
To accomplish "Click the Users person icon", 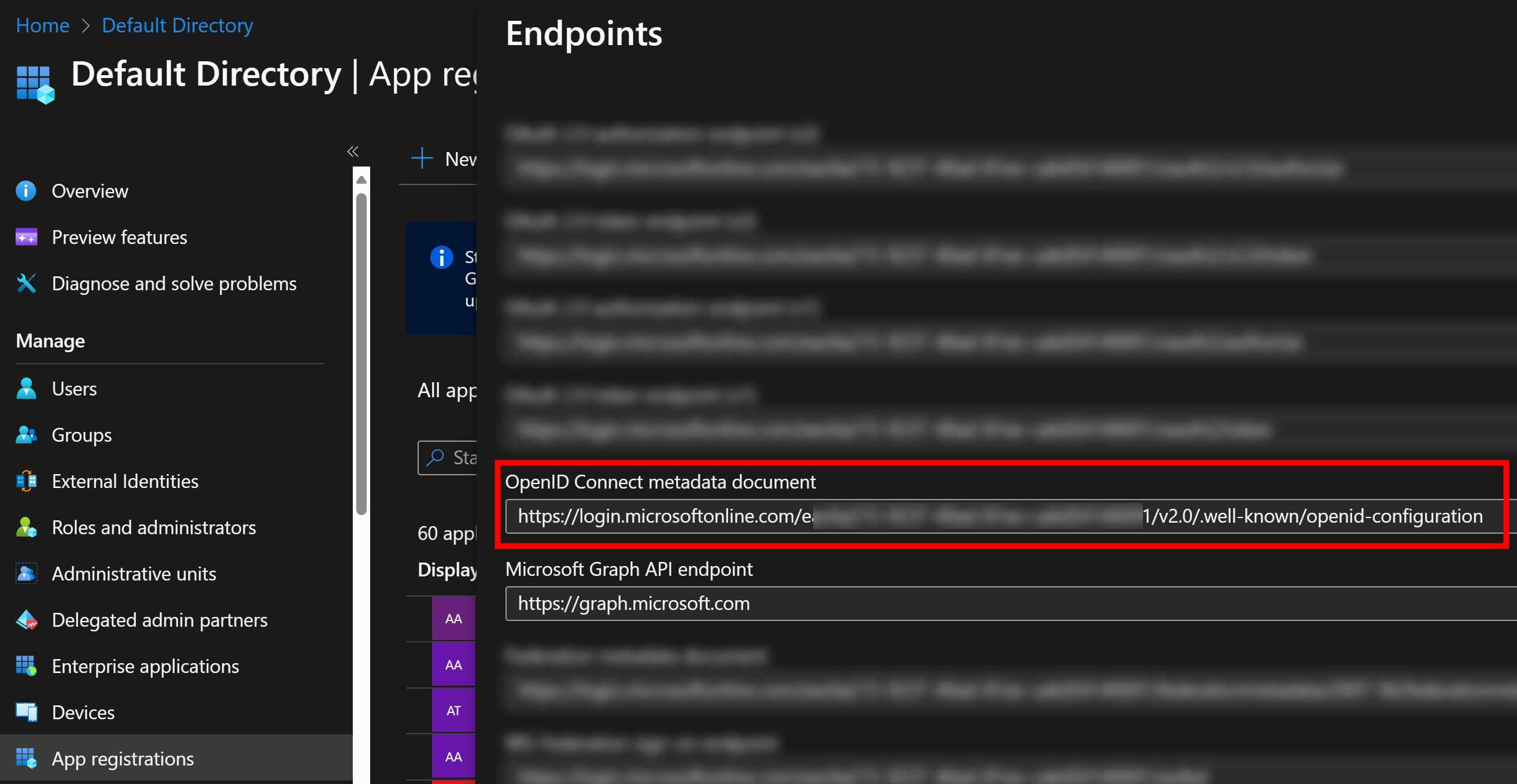I will coord(26,389).
